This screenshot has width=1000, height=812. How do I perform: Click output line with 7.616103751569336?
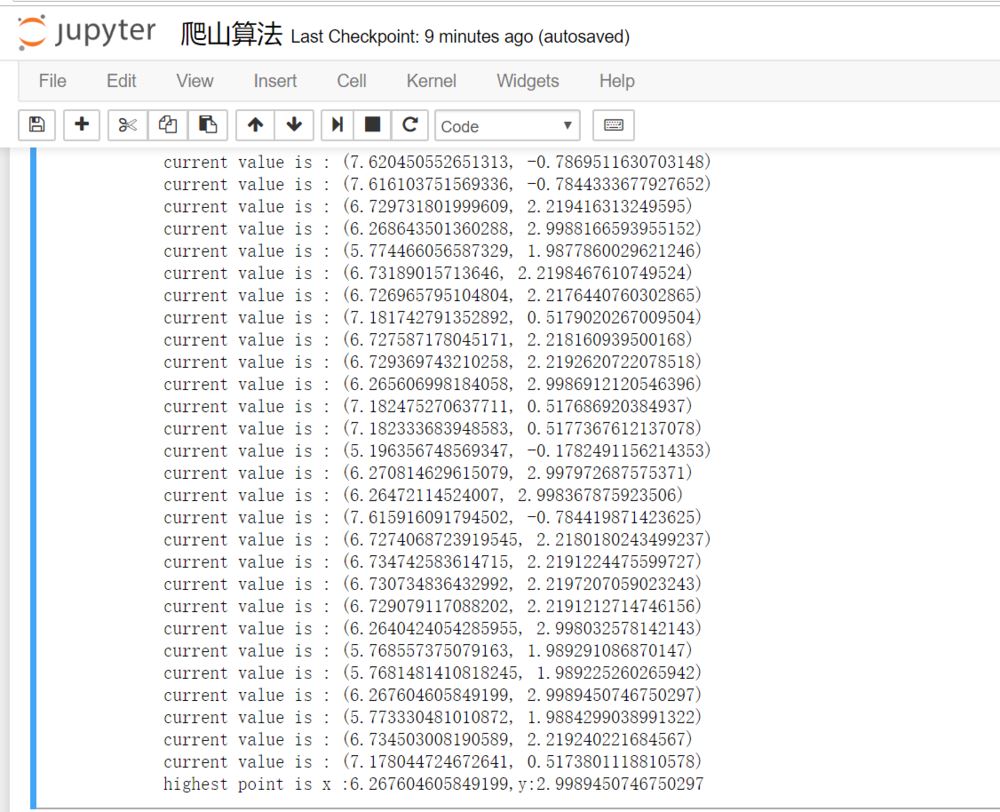pos(437,184)
